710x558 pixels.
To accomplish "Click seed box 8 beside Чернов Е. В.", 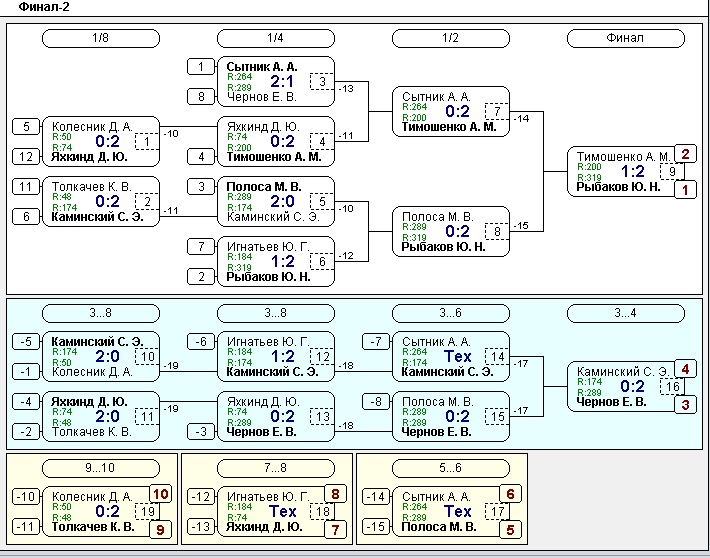I will (201, 96).
